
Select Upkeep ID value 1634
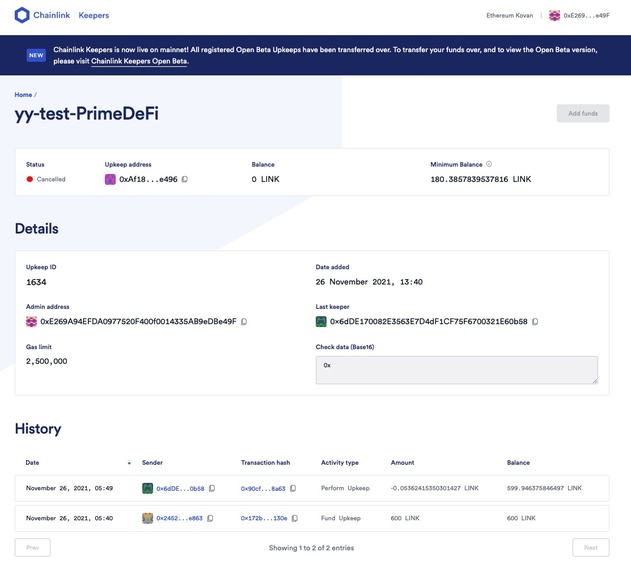click(36, 282)
